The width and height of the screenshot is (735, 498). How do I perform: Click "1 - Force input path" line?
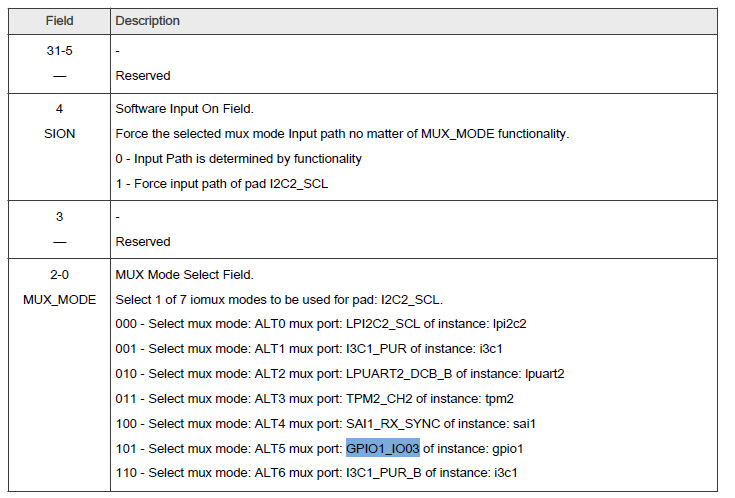221,183
